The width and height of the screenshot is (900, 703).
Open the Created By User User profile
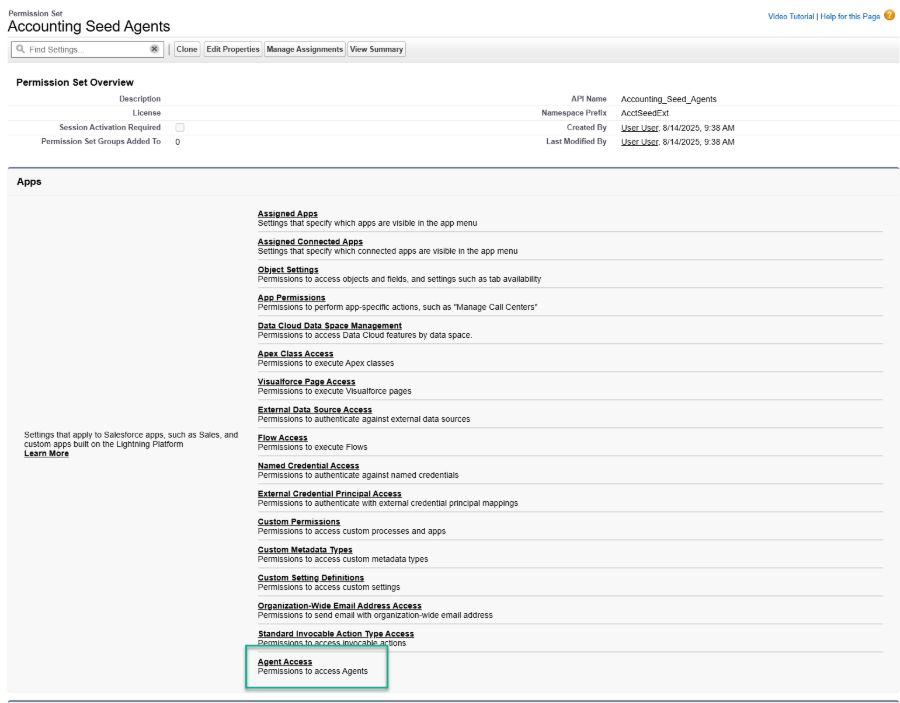[x=638, y=127]
